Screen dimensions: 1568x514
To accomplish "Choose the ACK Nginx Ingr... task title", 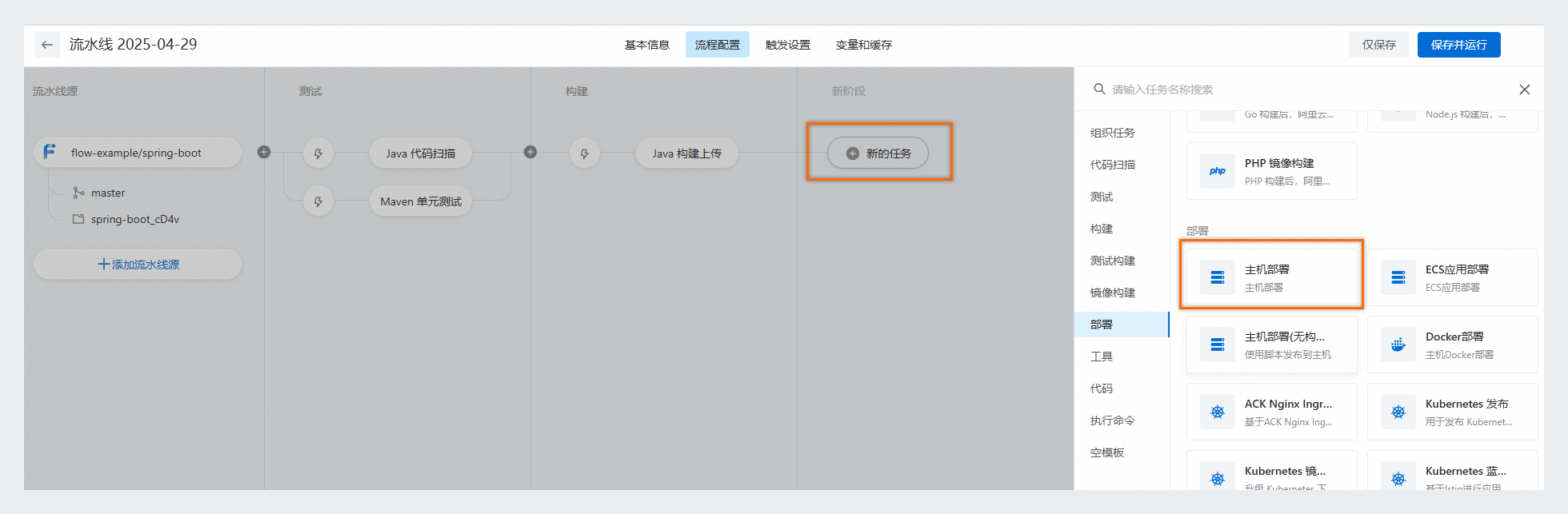I will tap(1288, 404).
